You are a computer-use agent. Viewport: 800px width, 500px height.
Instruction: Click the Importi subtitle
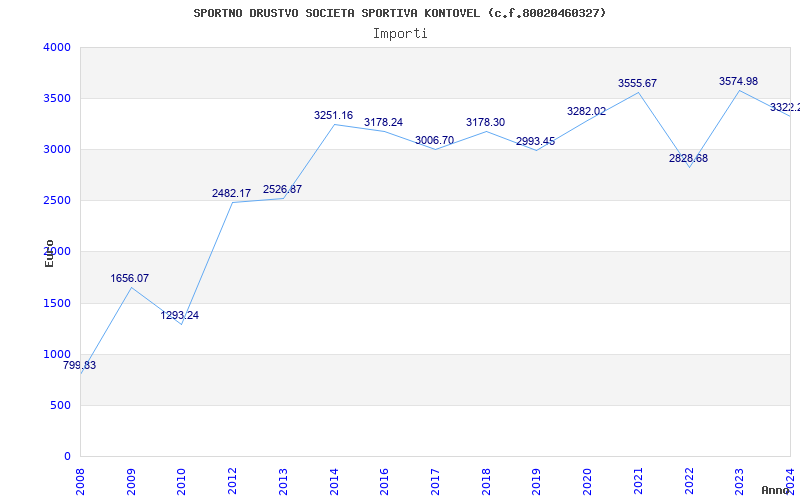[400, 34]
